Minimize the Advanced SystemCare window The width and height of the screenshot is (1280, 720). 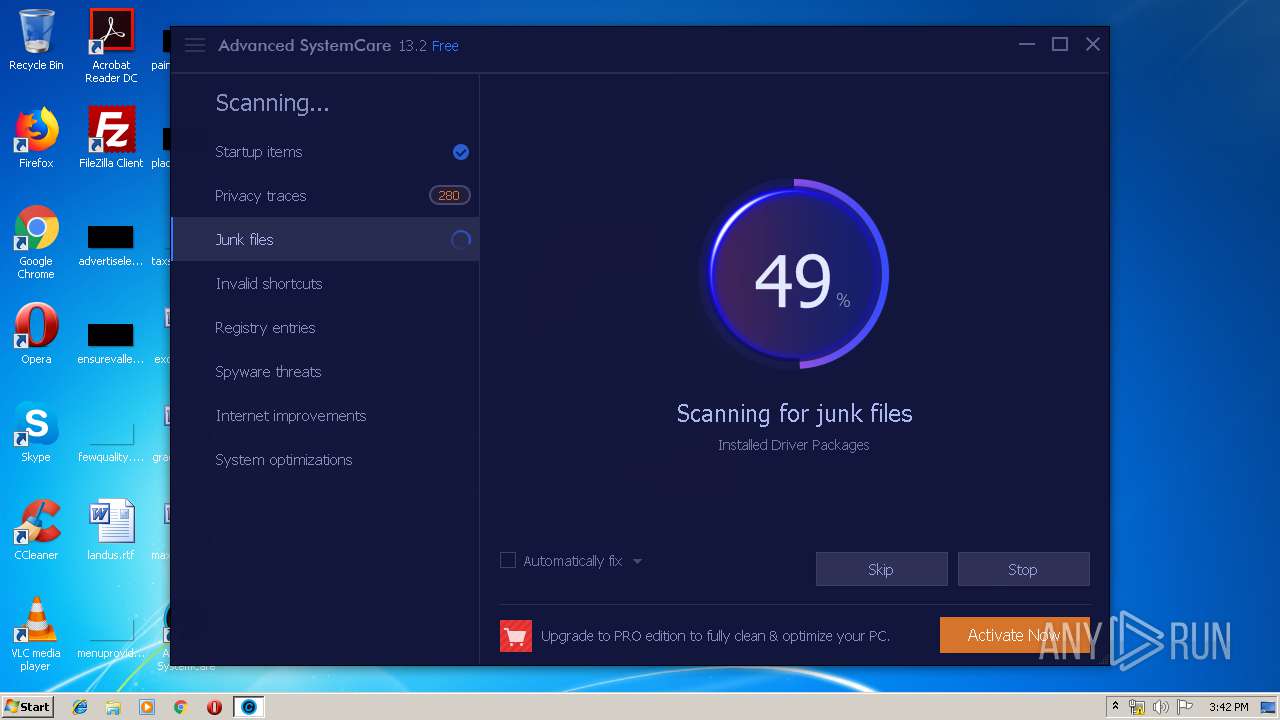pyautogui.click(x=1027, y=45)
